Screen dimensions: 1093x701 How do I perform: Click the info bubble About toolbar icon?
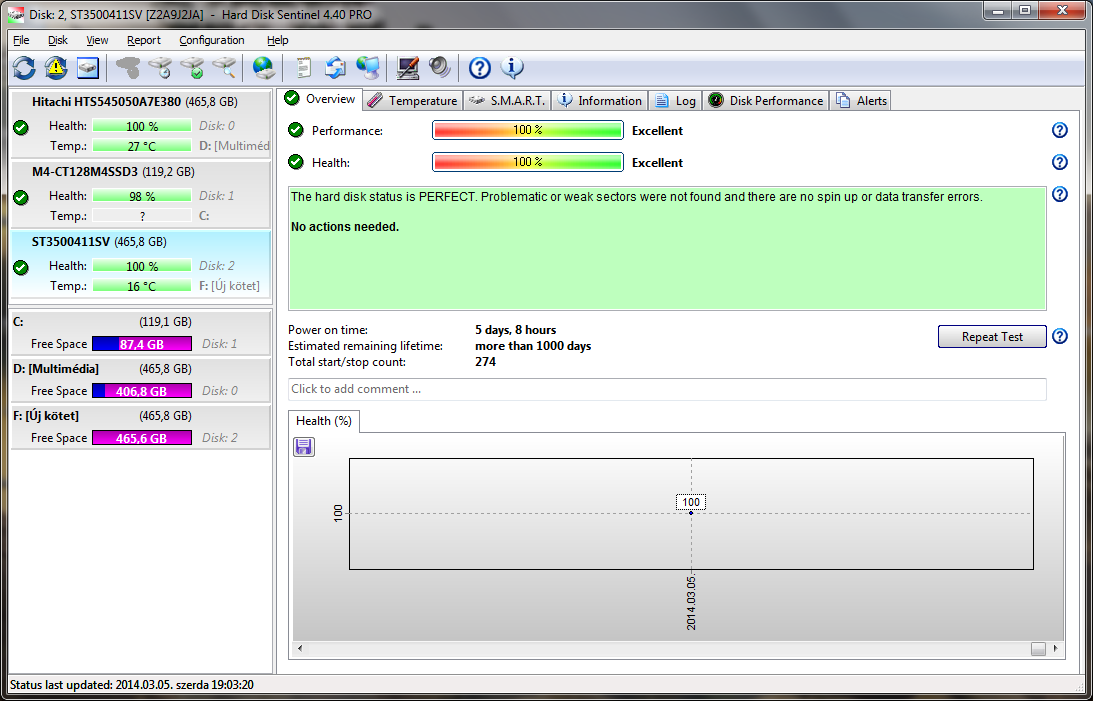512,68
